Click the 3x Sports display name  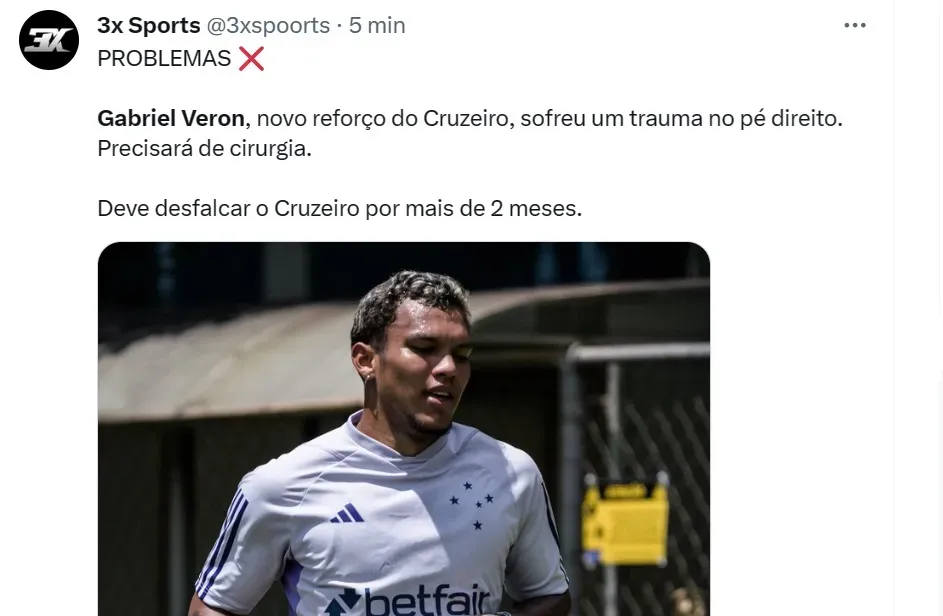(x=149, y=25)
